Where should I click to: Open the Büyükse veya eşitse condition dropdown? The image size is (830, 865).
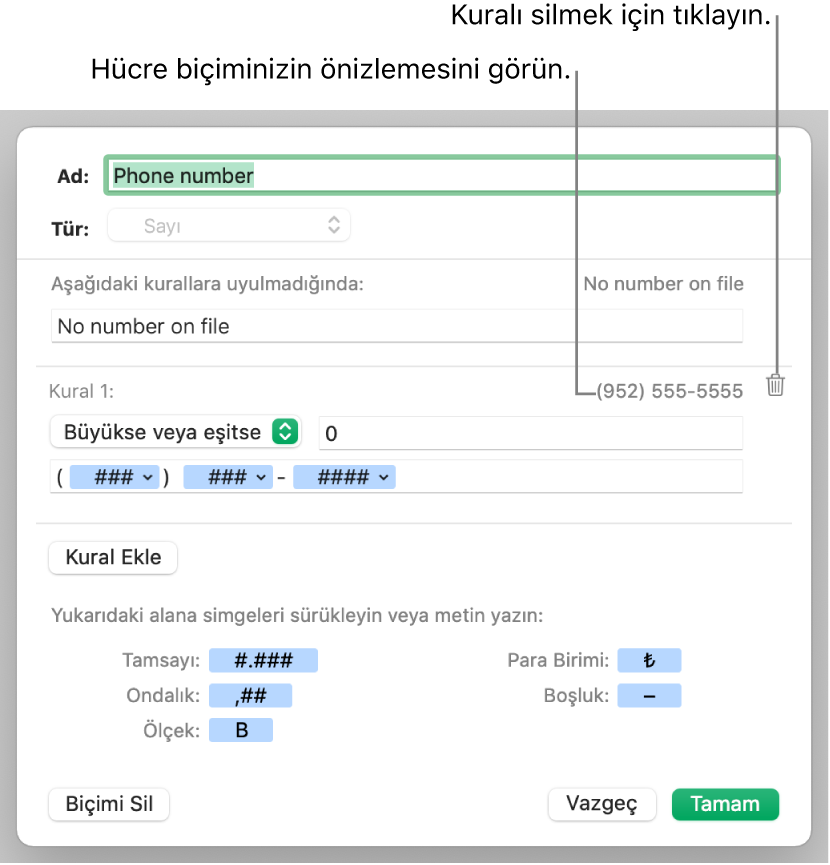click(175, 431)
